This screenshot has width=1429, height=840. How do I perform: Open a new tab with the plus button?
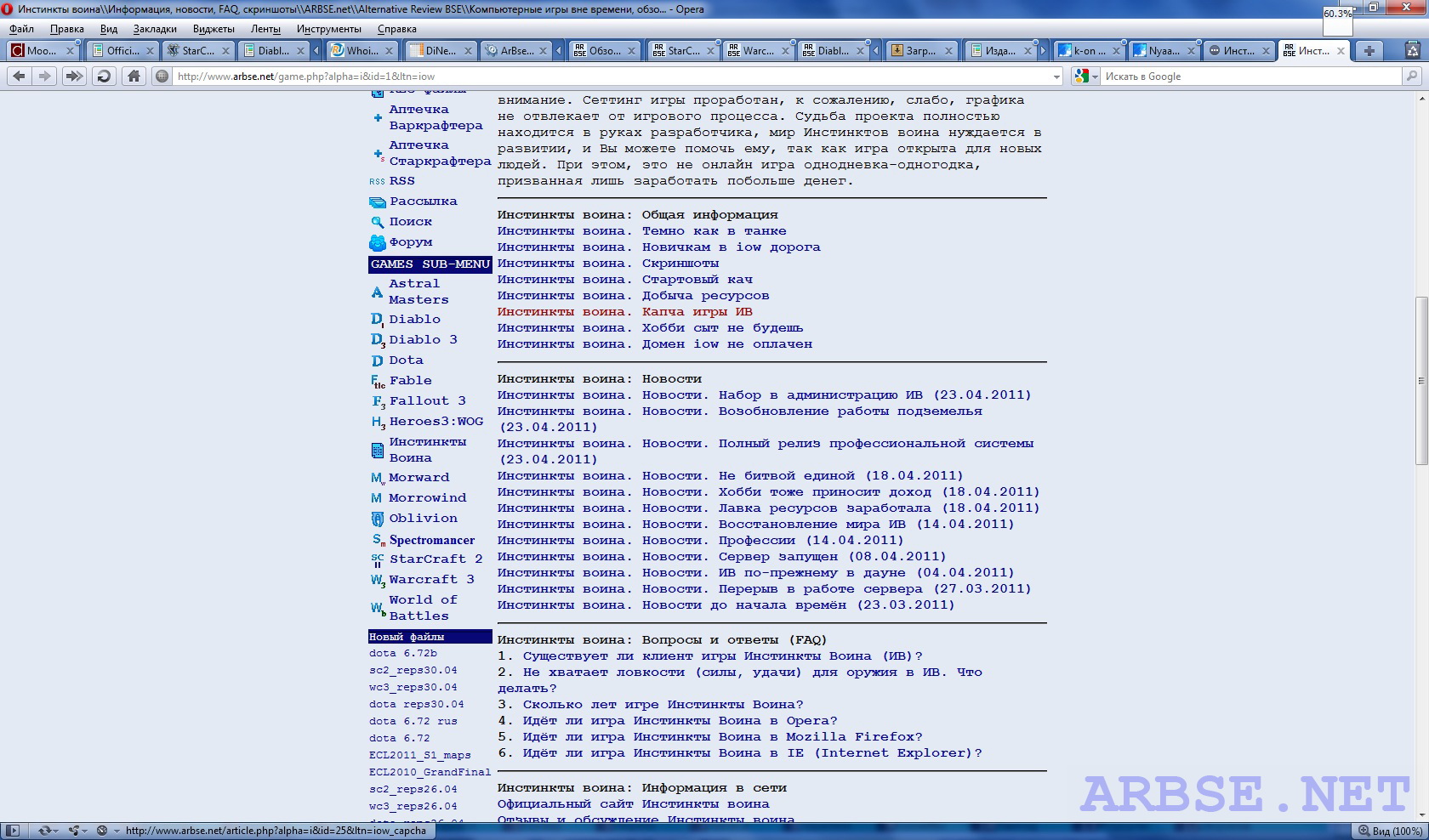tap(1369, 51)
